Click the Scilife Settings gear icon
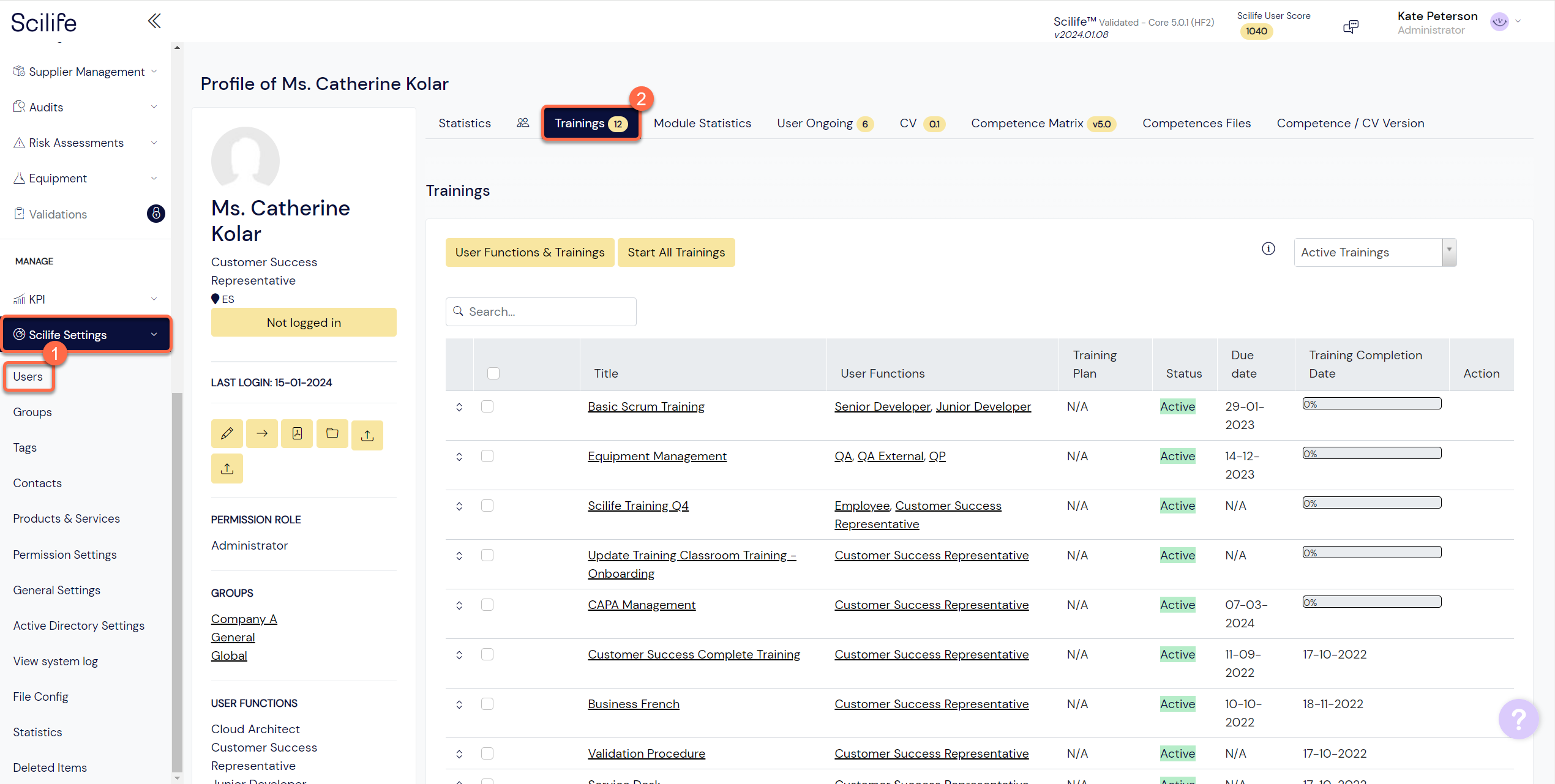Viewport: 1555px width, 784px height. (19, 334)
